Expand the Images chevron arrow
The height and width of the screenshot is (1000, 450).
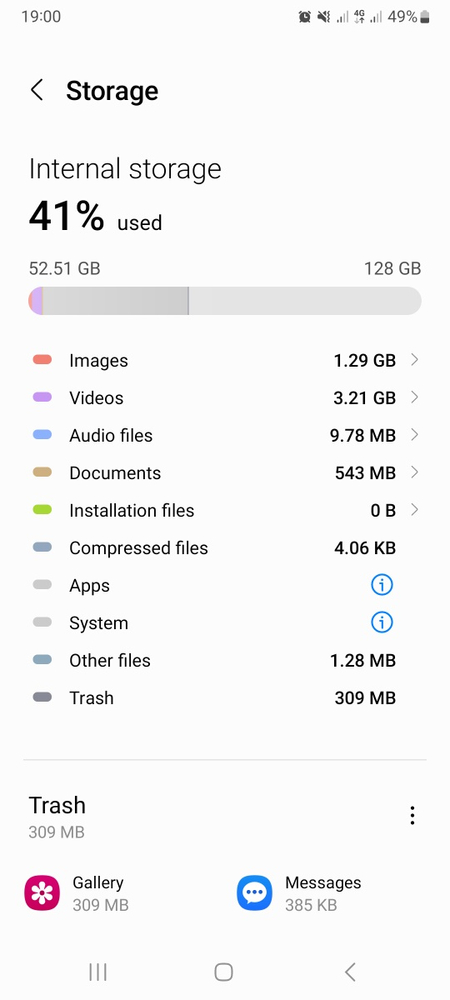(414, 360)
